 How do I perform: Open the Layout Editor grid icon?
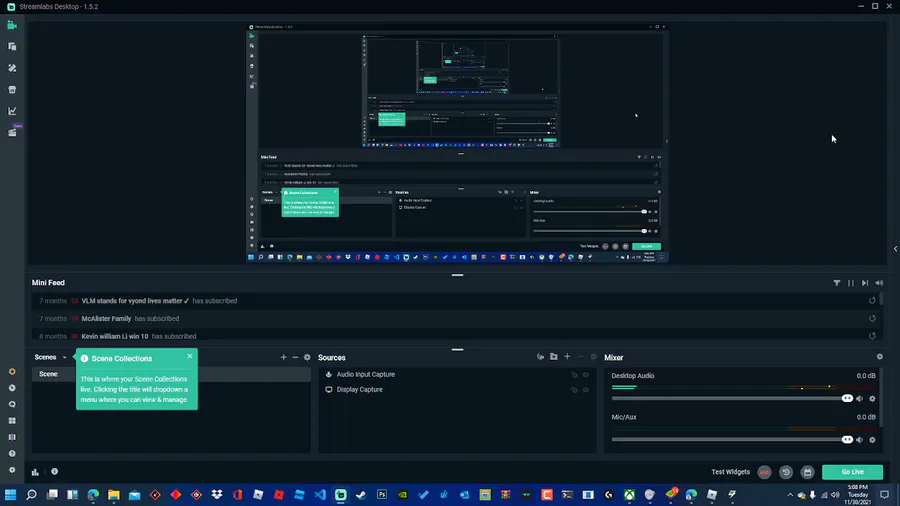tap(12, 421)
